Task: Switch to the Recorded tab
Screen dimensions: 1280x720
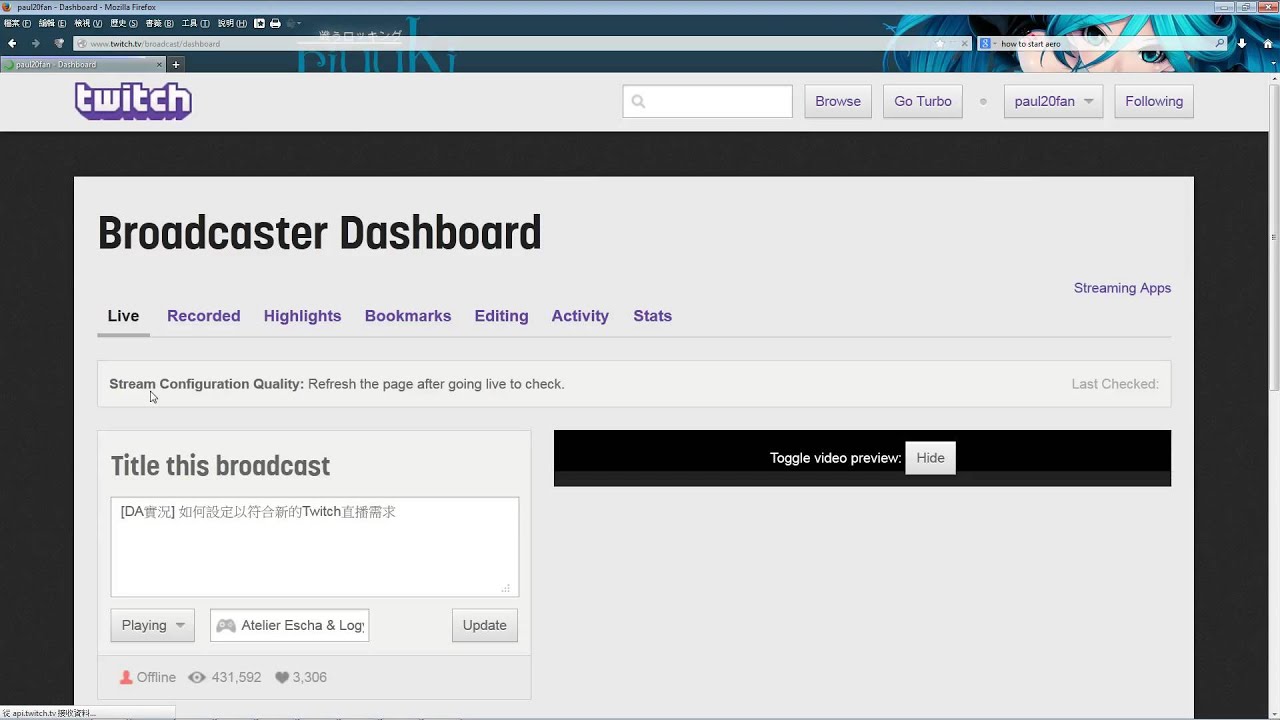Action: point(203,316)
